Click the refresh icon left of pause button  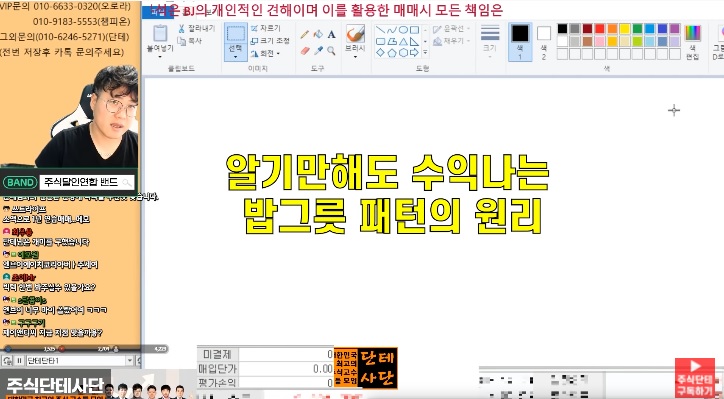coord(7,361)
